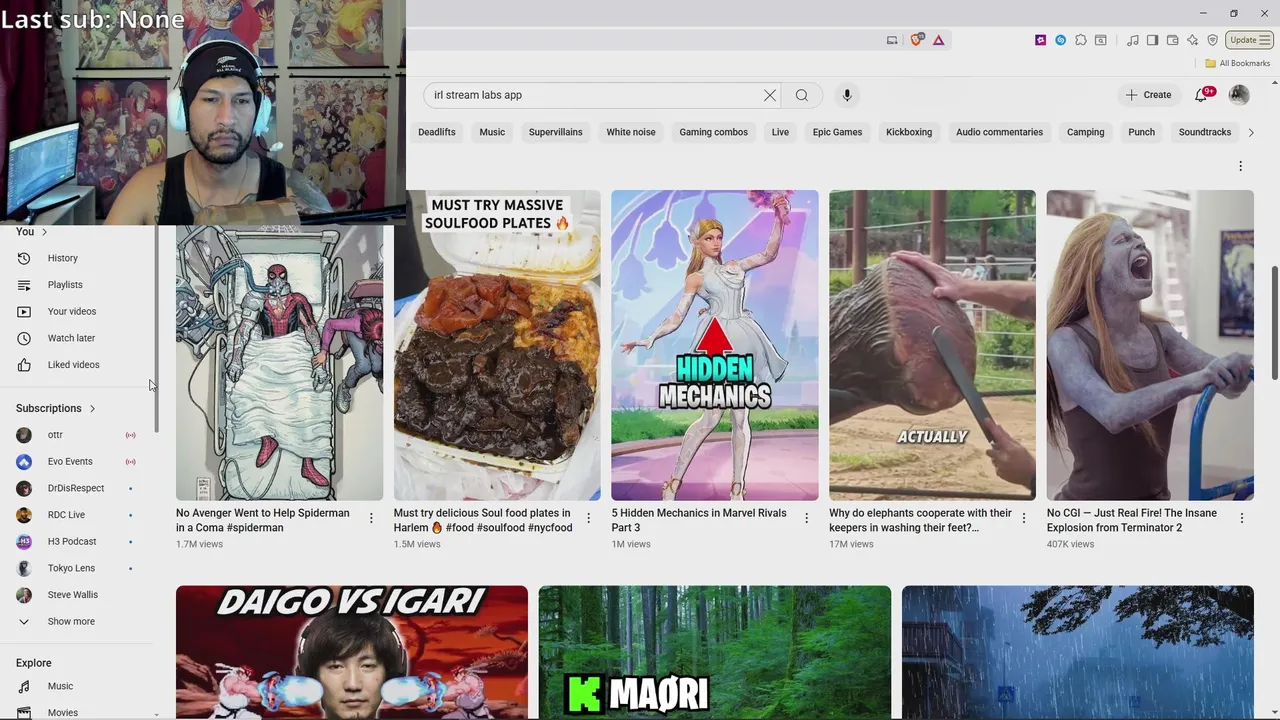Open the Shazam extension icon
Image resolution: width=1280 pixels, height=720 pixels.
pos(1060,40)
